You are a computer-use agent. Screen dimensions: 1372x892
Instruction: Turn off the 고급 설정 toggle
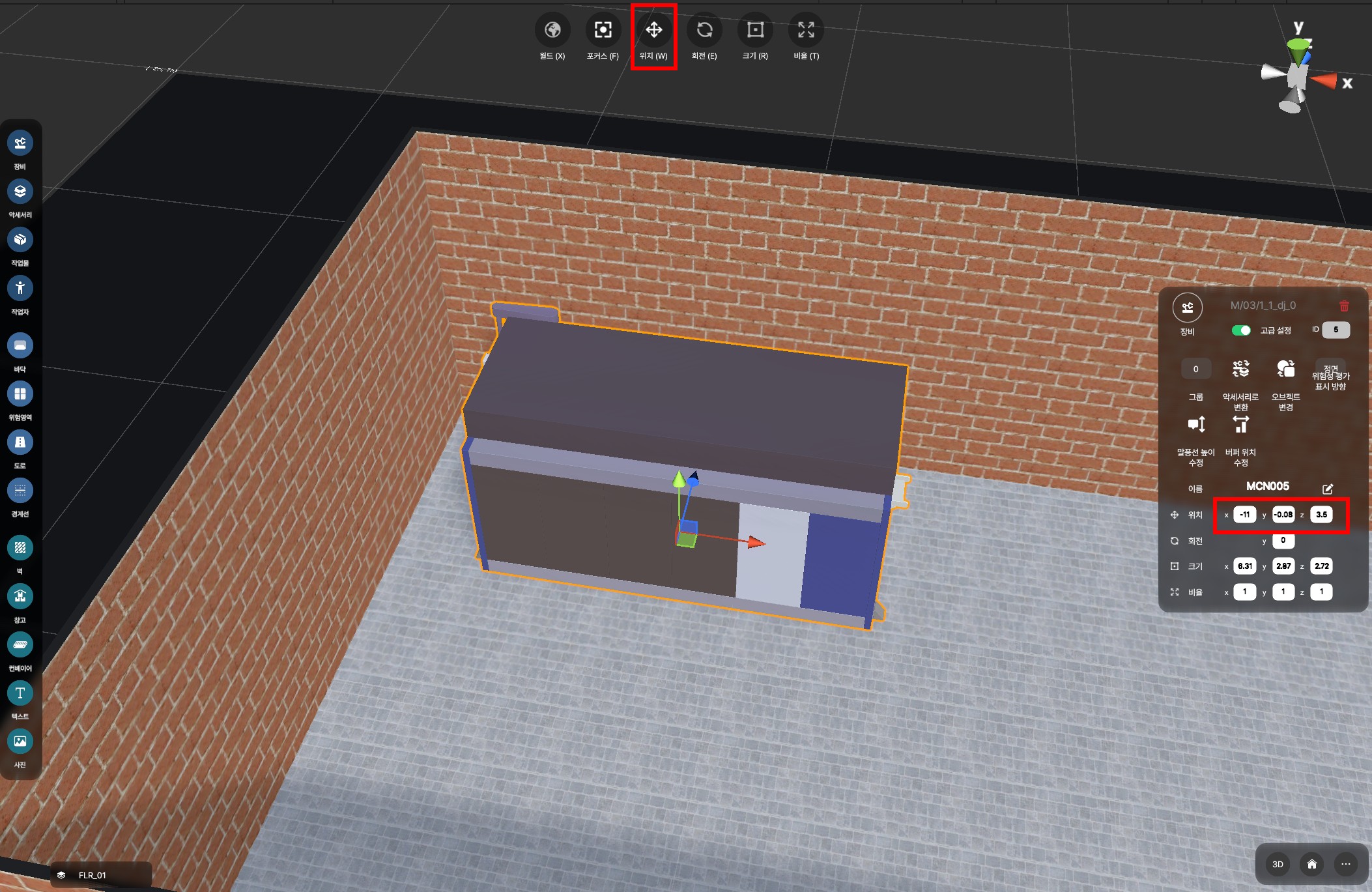tap(1240, 330)
